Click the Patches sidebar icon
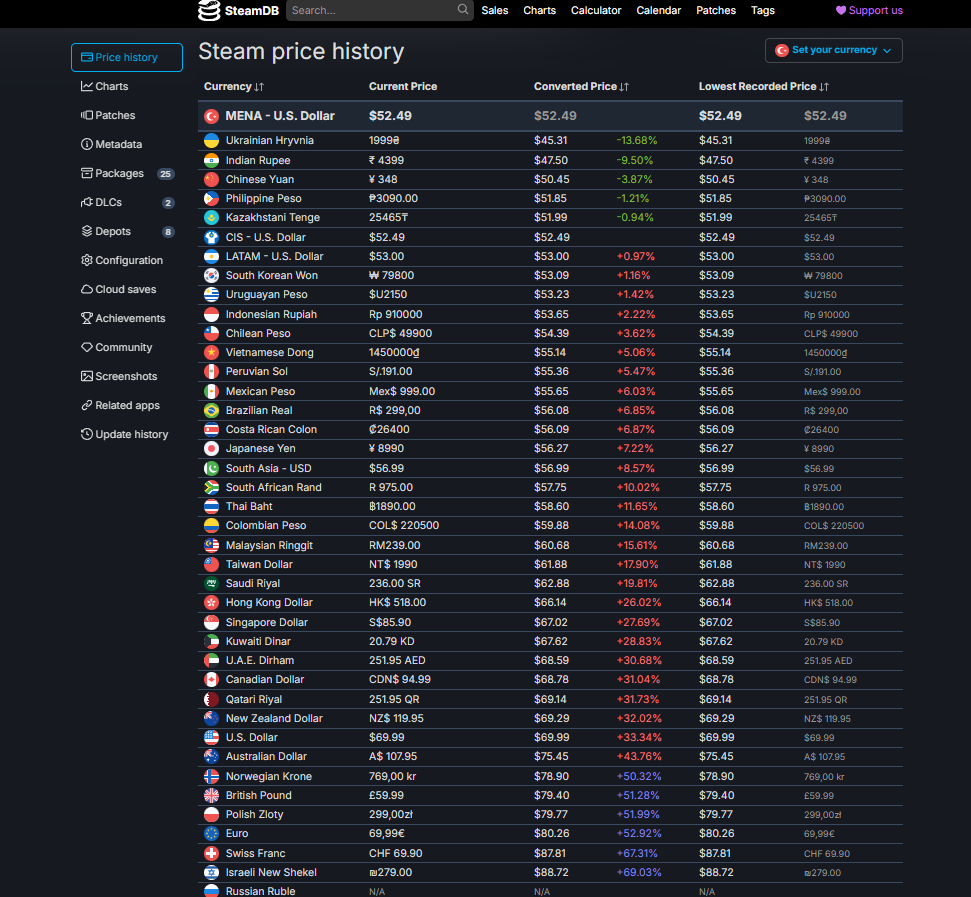Viewport: 971px width, 897px height. [x=87, y=115]
